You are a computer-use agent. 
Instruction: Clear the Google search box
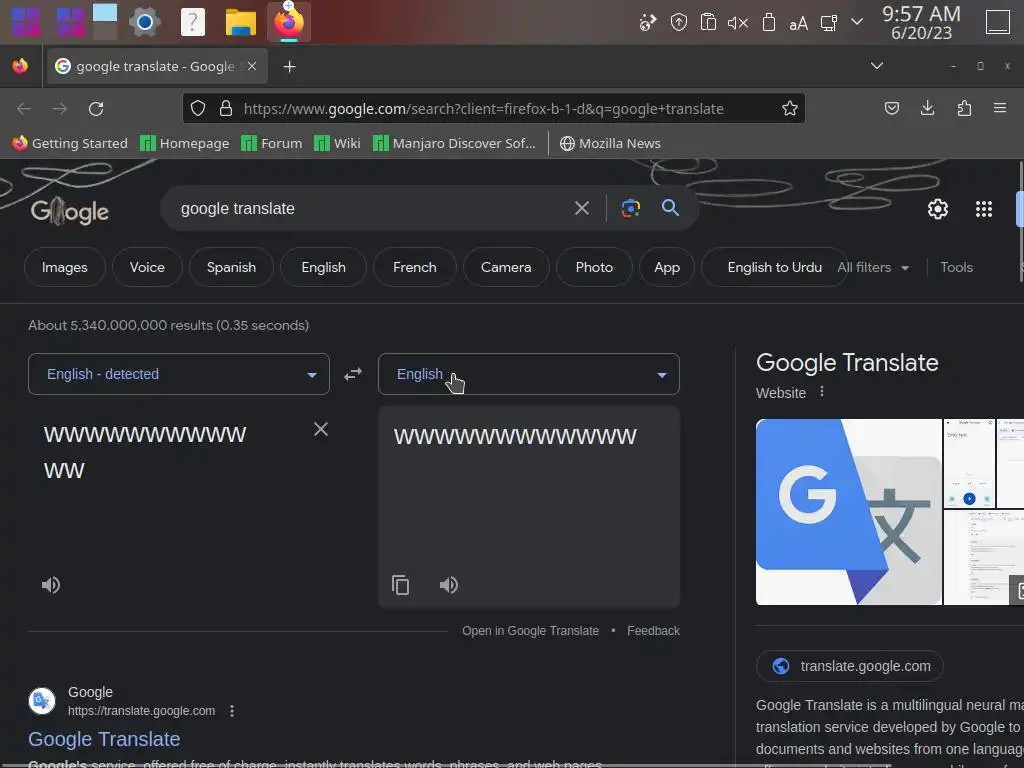point(581,208)
